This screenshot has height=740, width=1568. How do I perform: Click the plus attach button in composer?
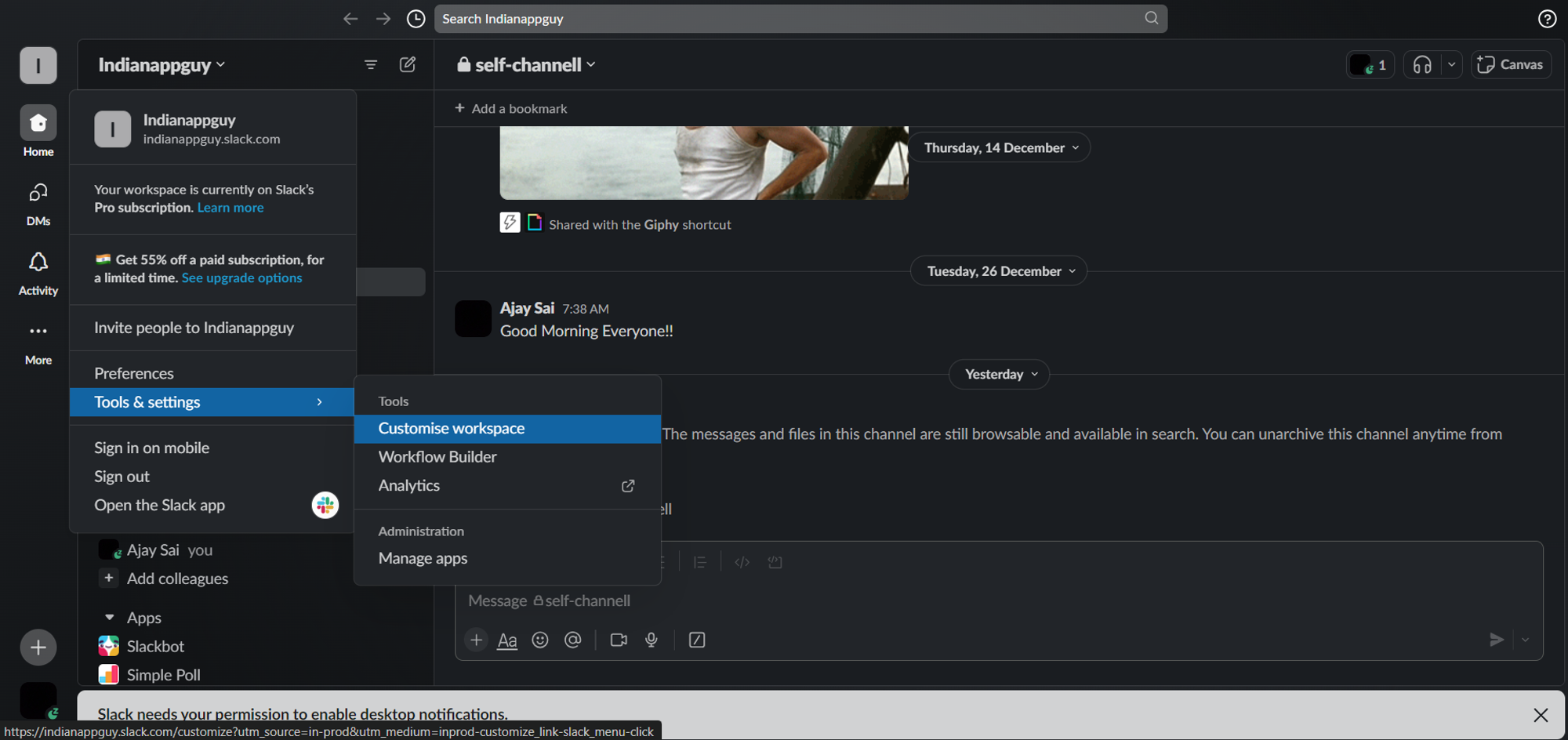476,640
